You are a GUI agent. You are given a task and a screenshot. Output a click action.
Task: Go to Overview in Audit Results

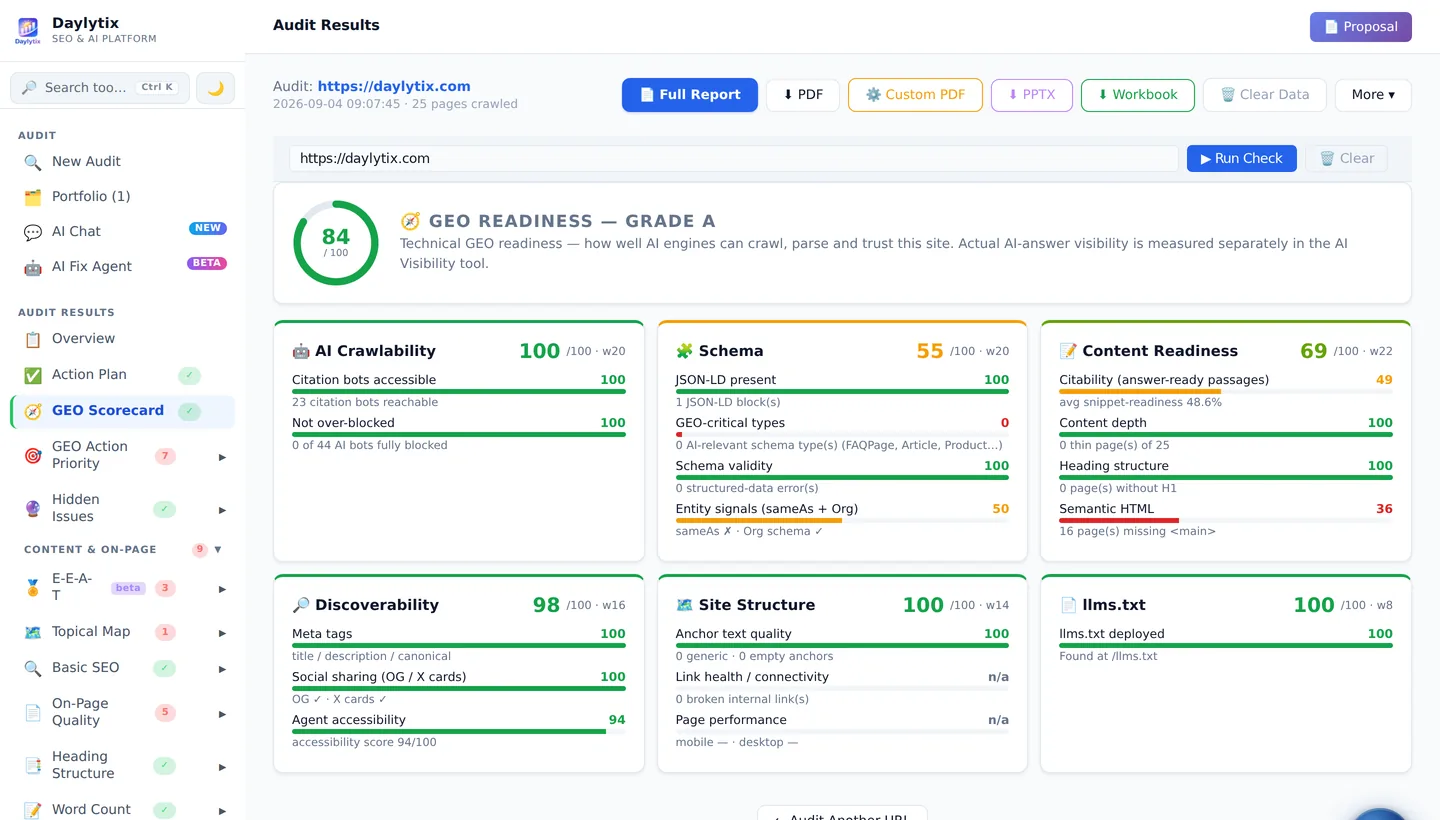coord(122,339)
